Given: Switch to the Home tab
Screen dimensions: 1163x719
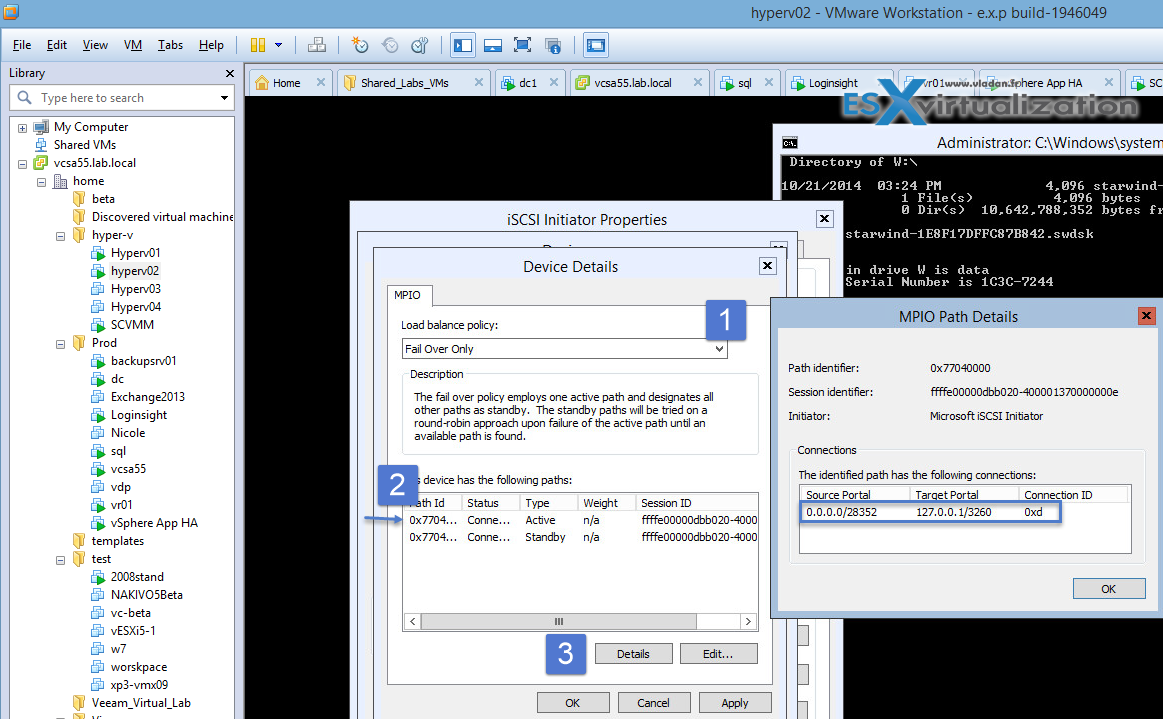Looking at the screenshot, I should click(x=286, y=83).
